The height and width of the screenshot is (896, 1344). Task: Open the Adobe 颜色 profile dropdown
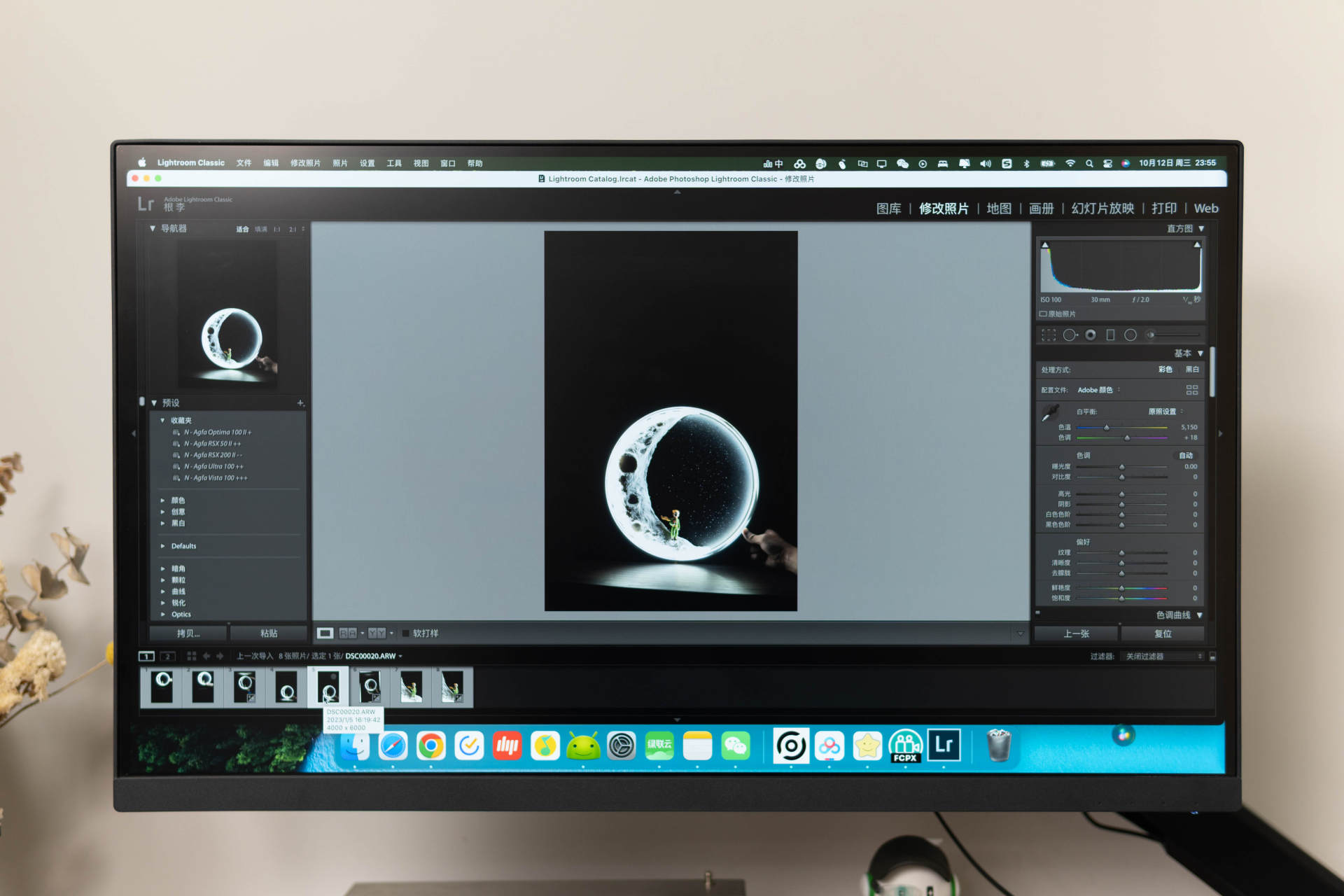tap(1098, 390)
